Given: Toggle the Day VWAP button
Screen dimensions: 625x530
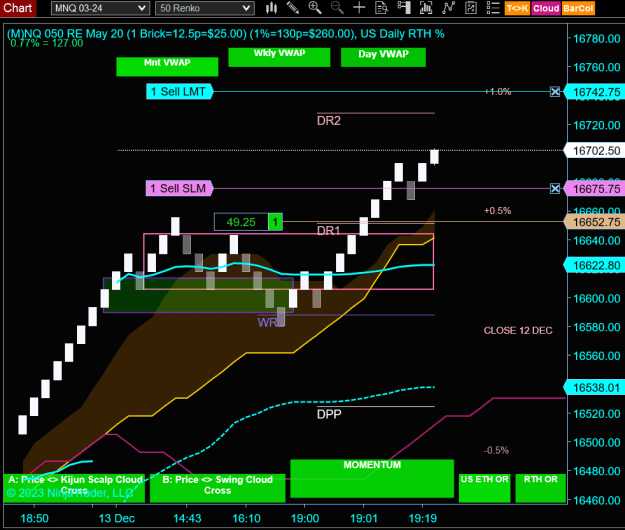Looking at the screenshot, I should pyautogui.click(x=383, y=57).
